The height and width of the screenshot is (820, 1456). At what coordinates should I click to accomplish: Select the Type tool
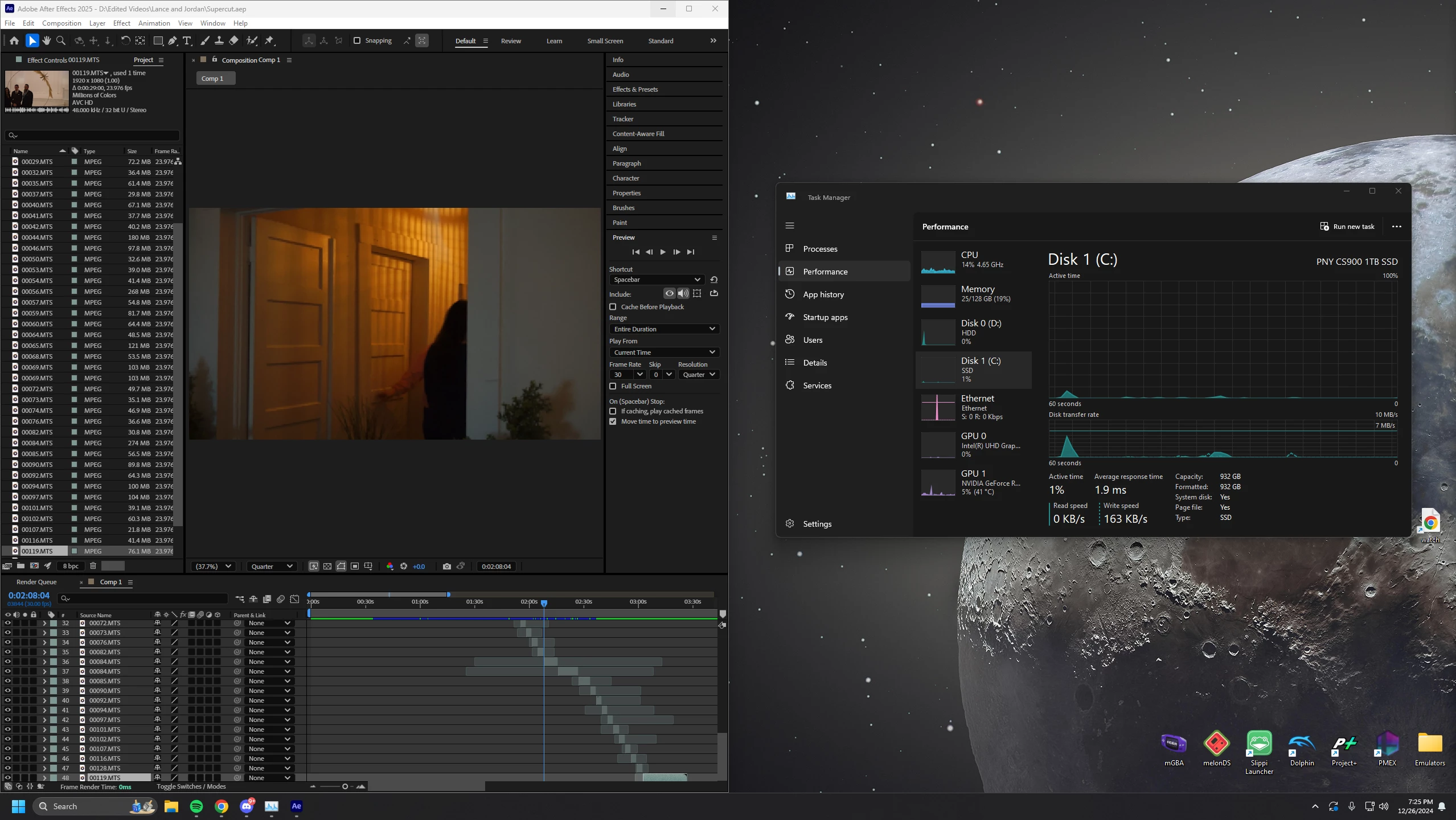187,40
